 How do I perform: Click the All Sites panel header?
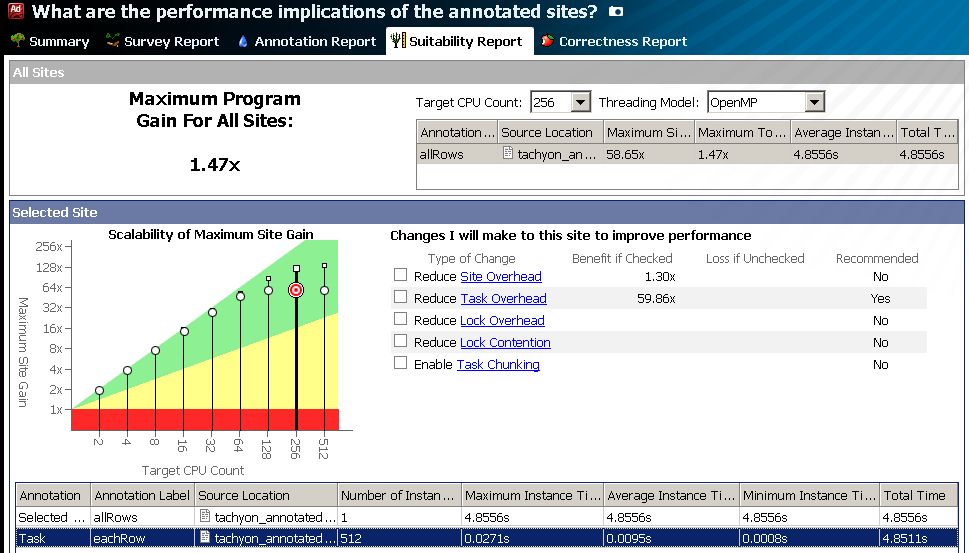487,72
